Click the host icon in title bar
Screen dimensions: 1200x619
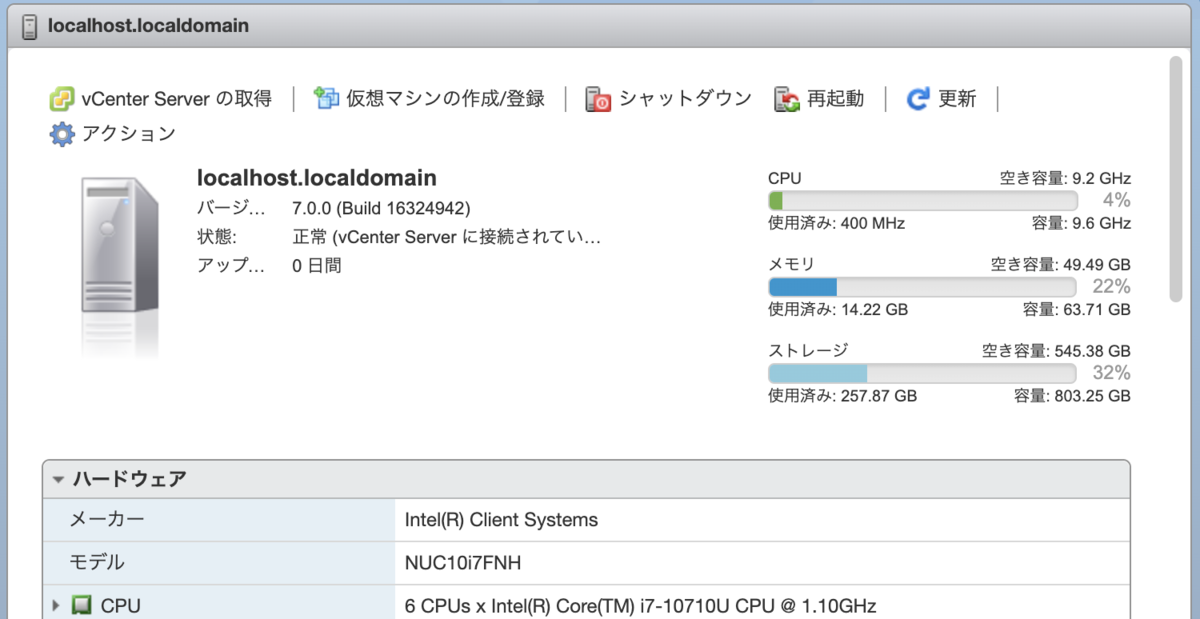pos(29,25)
